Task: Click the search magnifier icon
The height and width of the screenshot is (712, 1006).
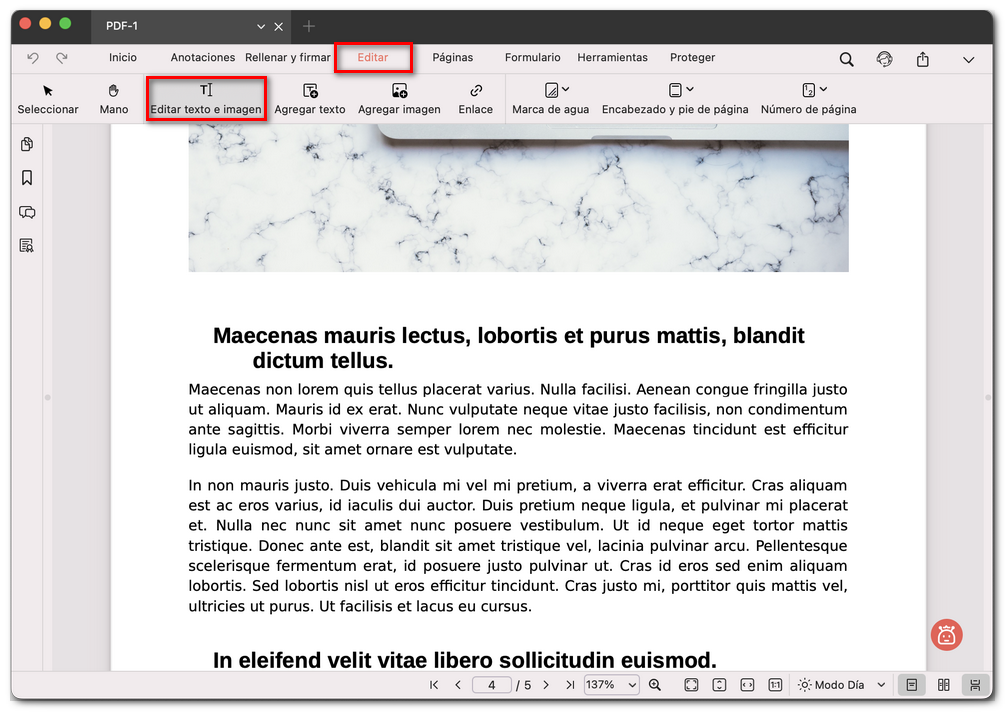Action: pyautogui.click(x=846, y=59)
